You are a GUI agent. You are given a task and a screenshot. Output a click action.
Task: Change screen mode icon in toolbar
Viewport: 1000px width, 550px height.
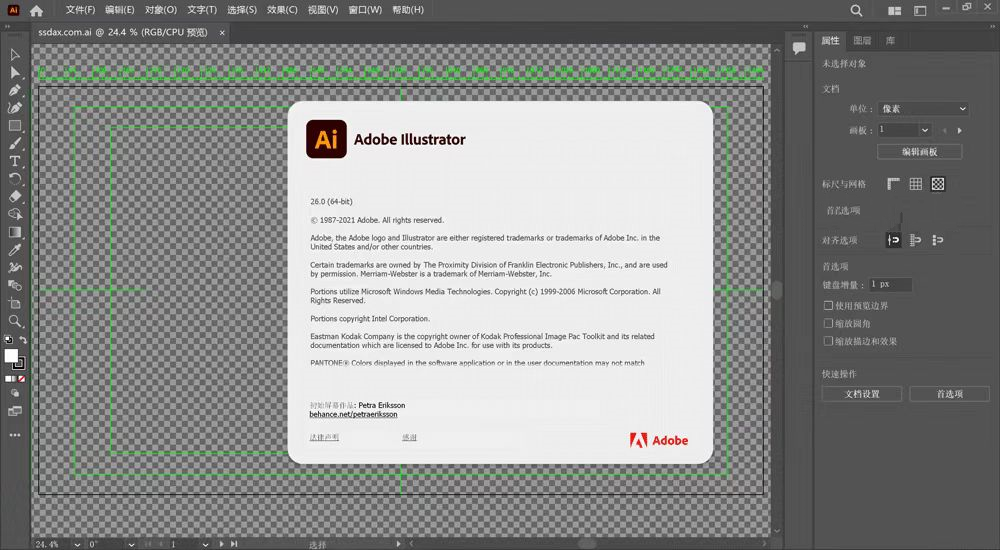tap(15, 412)
